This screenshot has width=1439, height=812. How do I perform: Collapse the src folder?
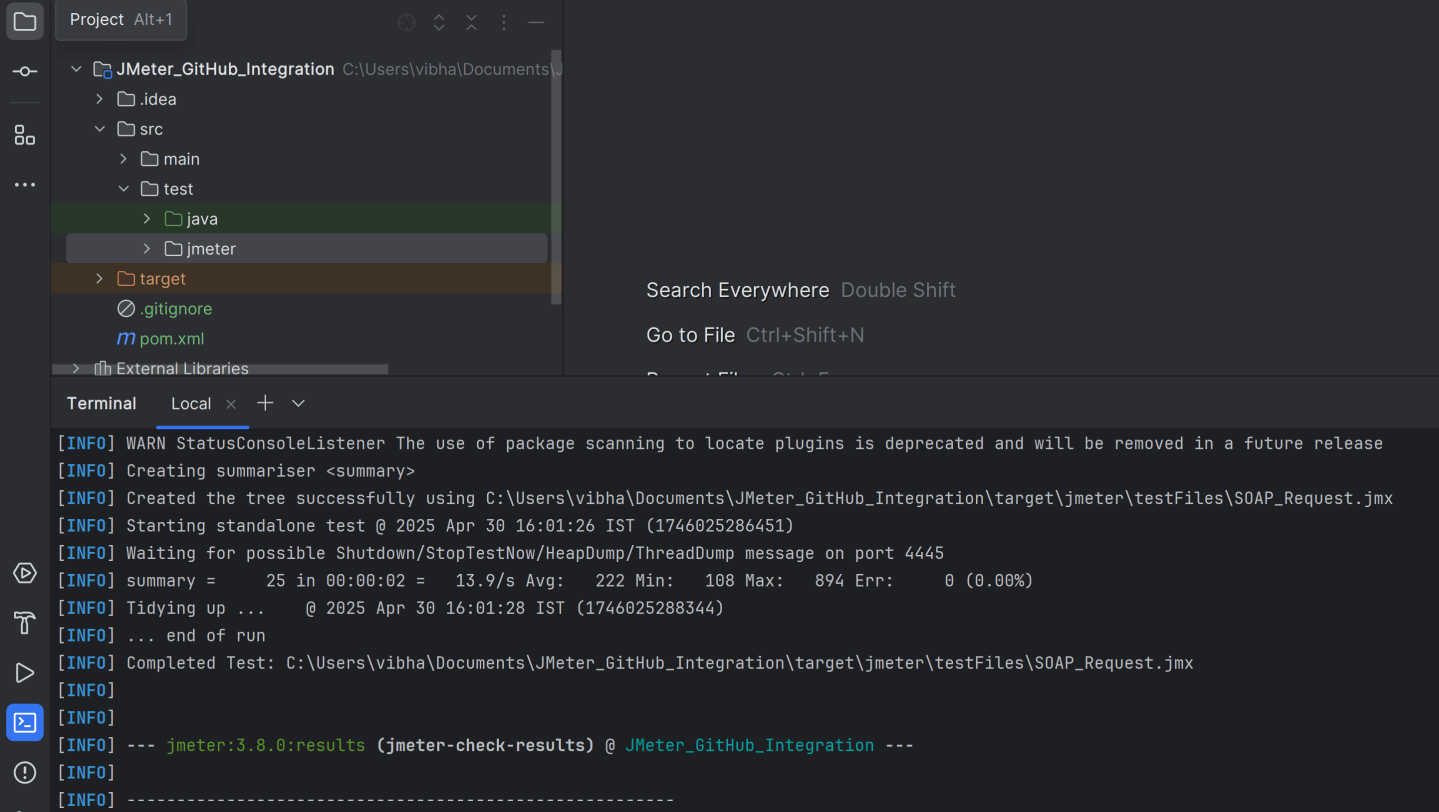coord(99,129)
